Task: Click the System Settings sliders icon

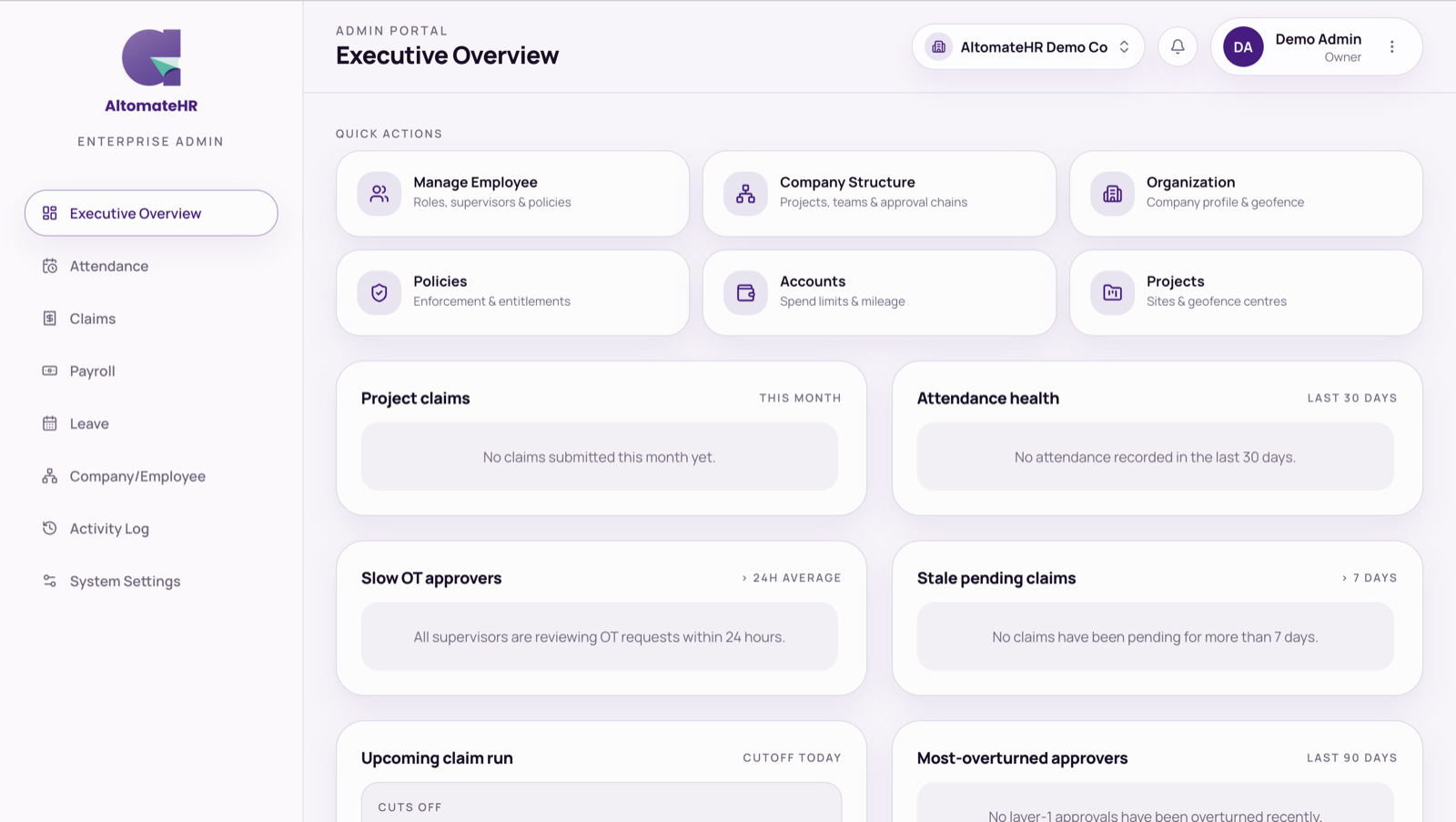Action: click(x=50, y=581)
